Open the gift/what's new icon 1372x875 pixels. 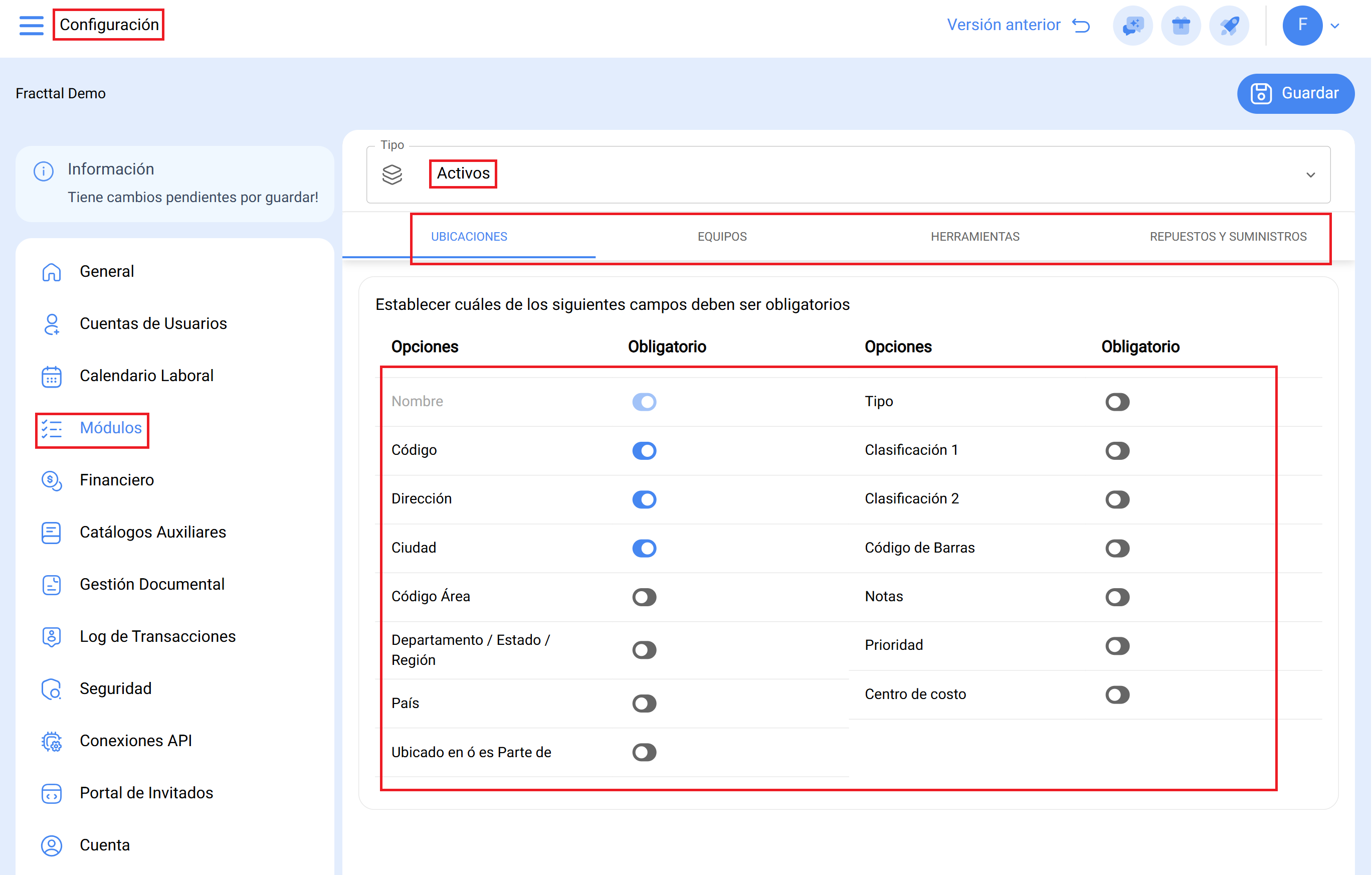tap(1181, 25)
